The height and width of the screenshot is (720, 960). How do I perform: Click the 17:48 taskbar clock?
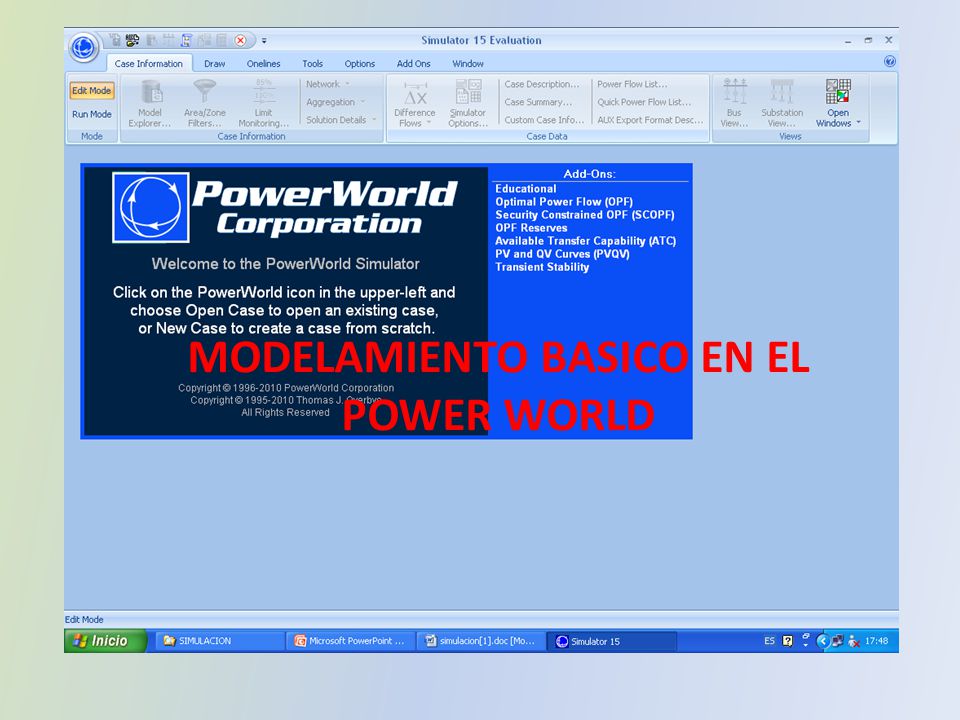876,641
